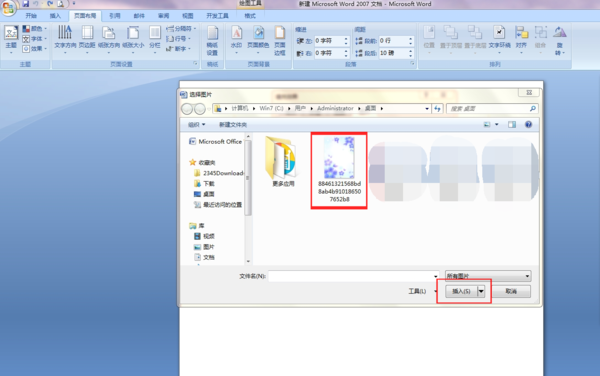Click New Folder (新建文件夹) button
The width and height of the screenshot is (600, 376).
(x=233, y=125)
